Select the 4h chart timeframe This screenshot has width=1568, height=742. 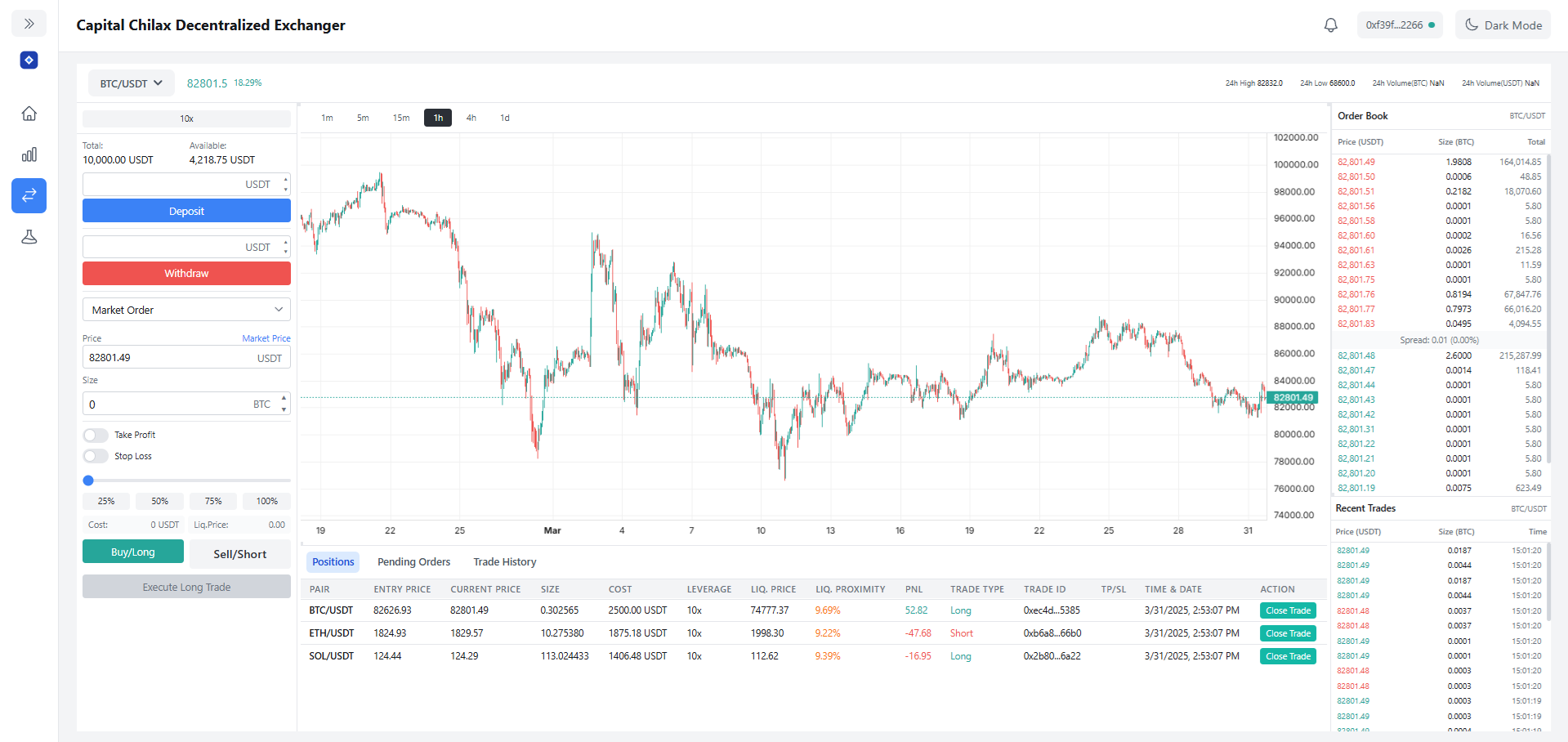pos(471,118)
